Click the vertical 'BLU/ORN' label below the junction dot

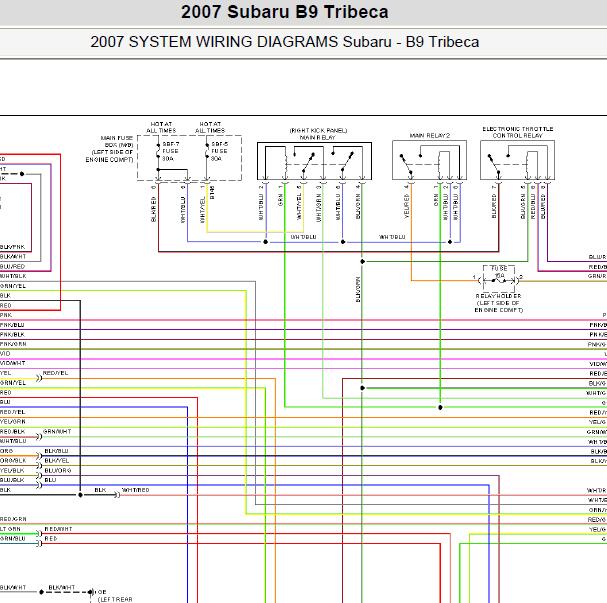pos(358,289)
